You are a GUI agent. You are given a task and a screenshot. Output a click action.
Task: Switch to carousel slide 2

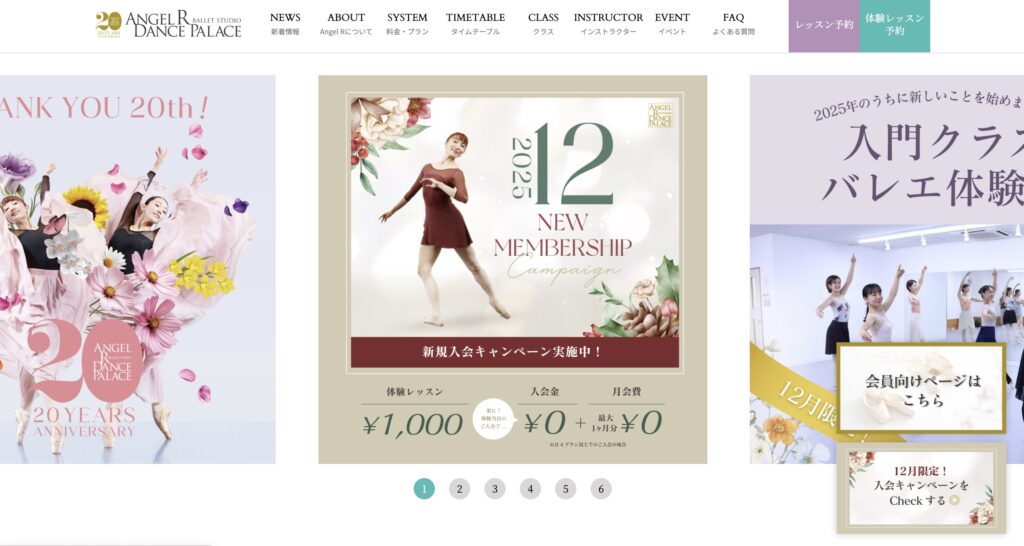[459, 489]
